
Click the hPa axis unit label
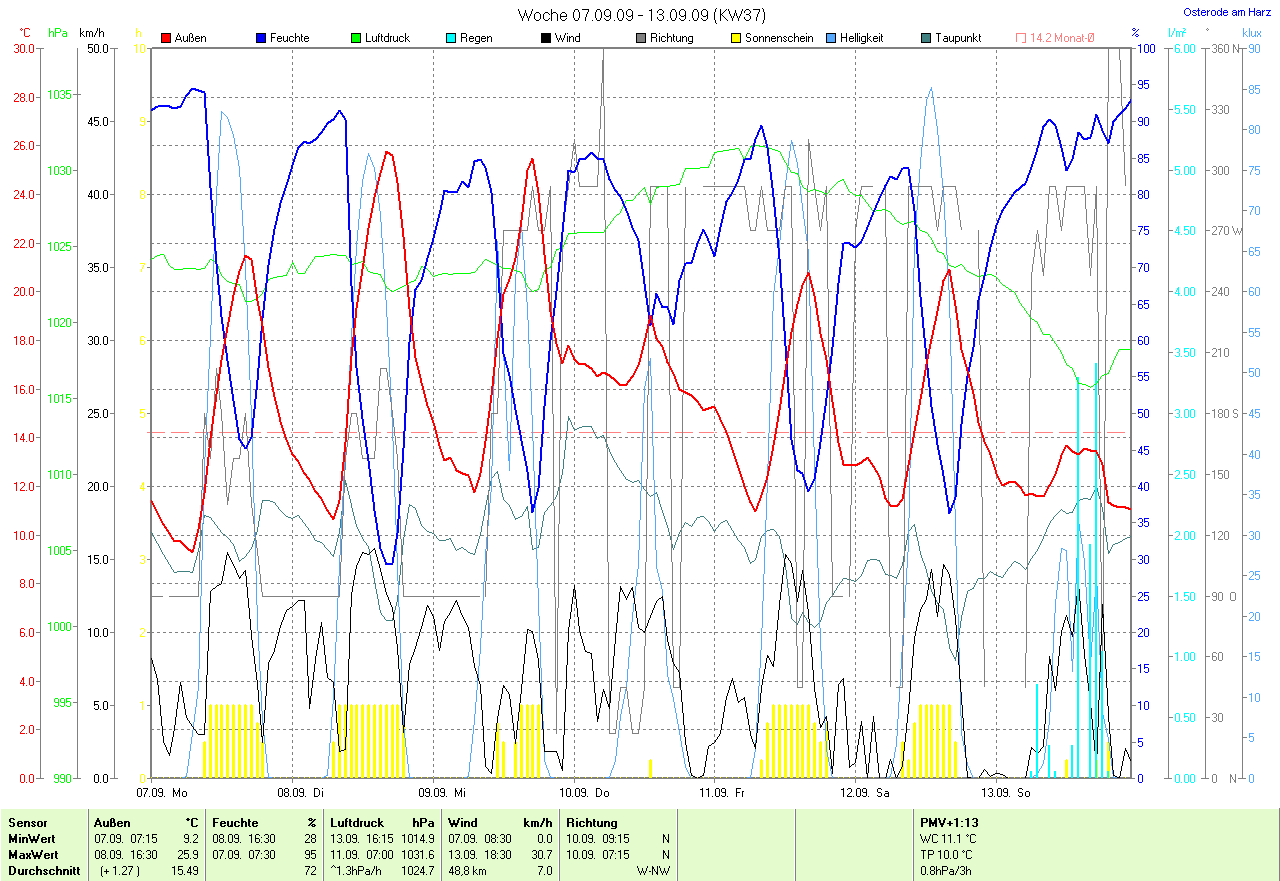click(x=58, y=33)
